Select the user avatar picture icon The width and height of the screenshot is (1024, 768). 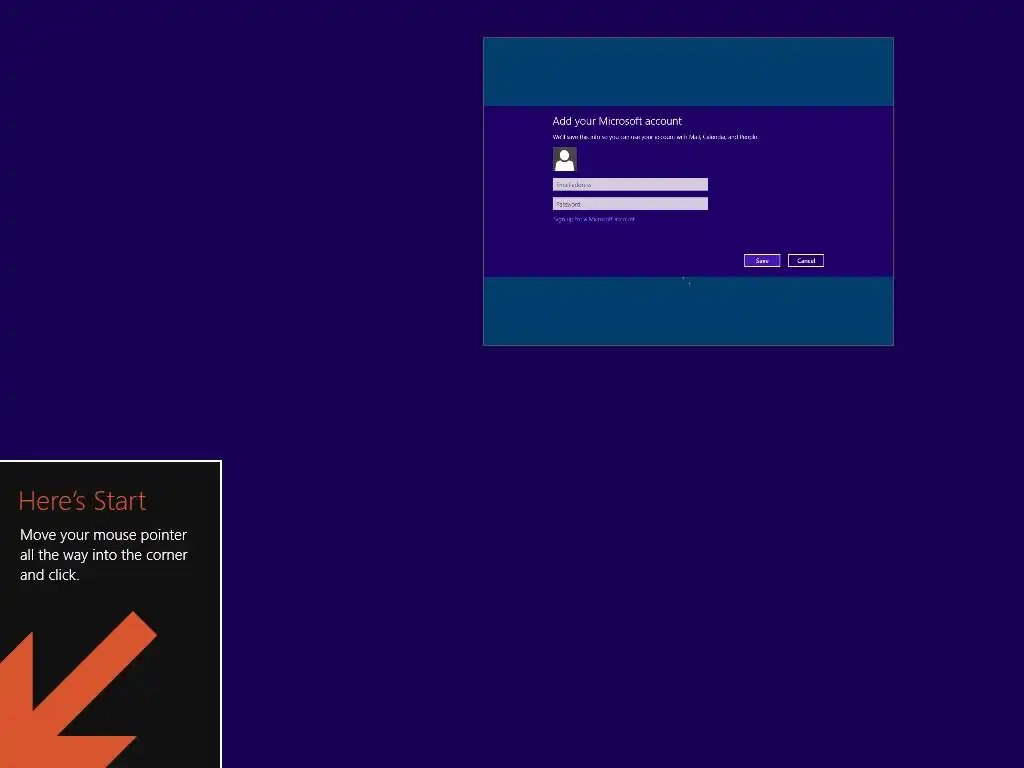tap(565, 159)
